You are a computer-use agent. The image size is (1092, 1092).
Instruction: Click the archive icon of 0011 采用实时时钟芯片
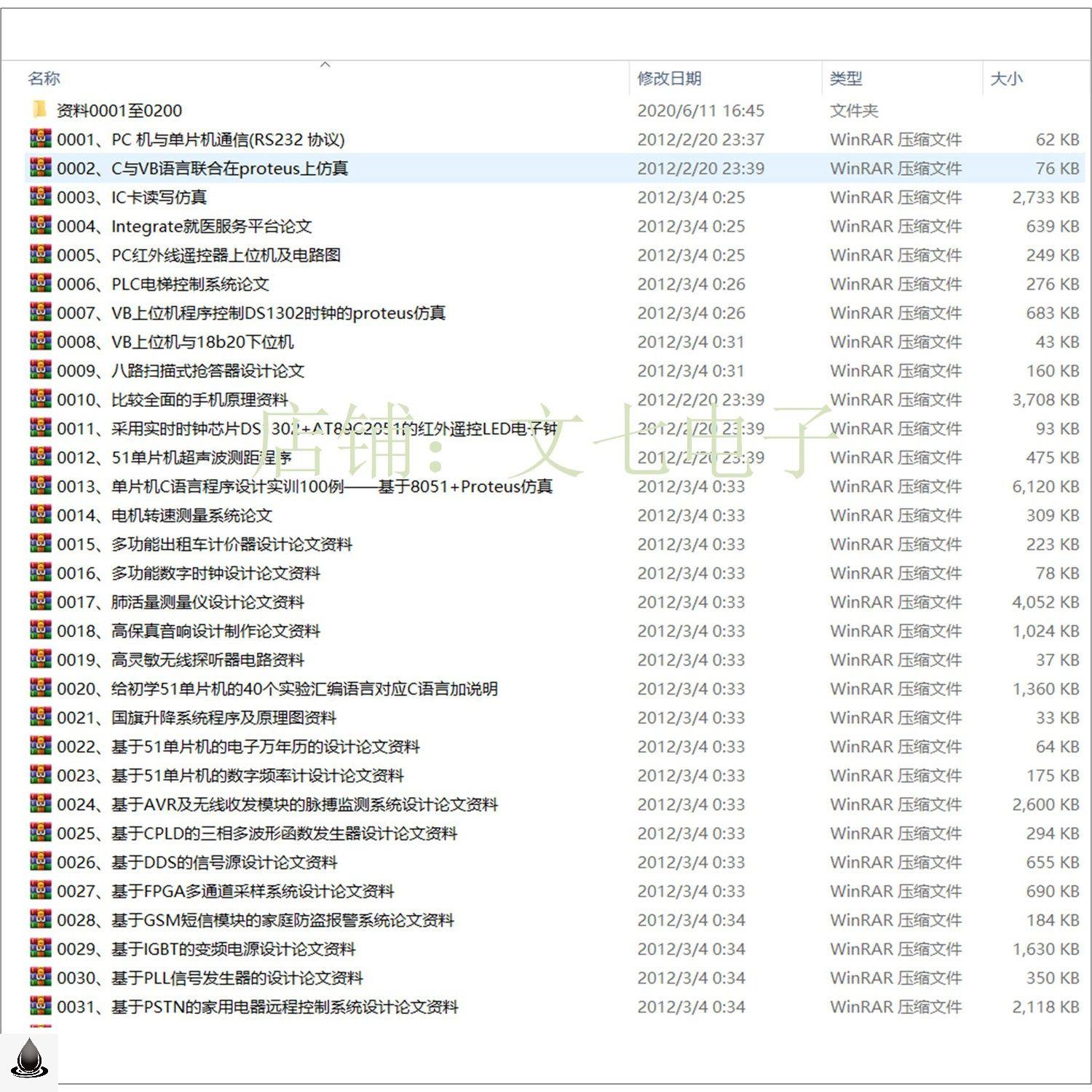click(40, 427)
